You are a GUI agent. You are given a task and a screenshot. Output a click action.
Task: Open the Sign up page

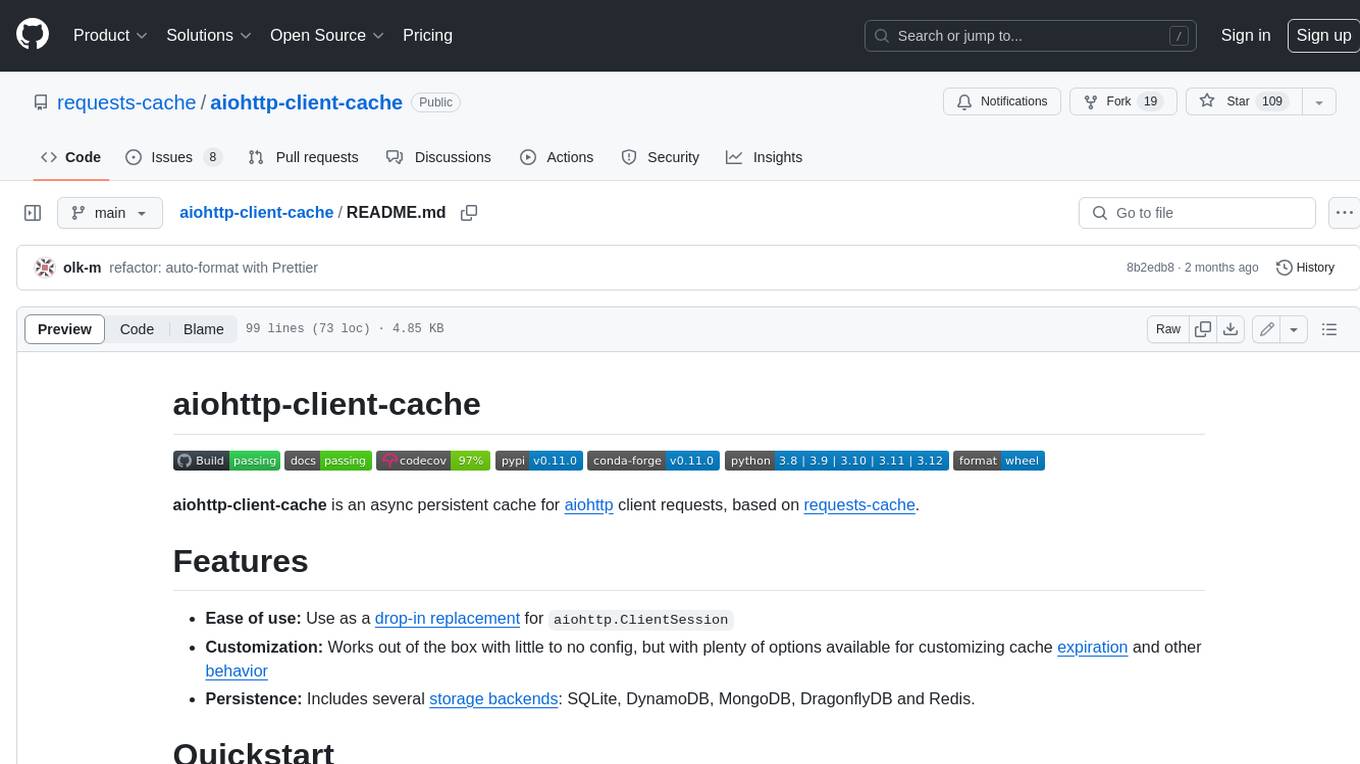click(x=1323, y=35)
